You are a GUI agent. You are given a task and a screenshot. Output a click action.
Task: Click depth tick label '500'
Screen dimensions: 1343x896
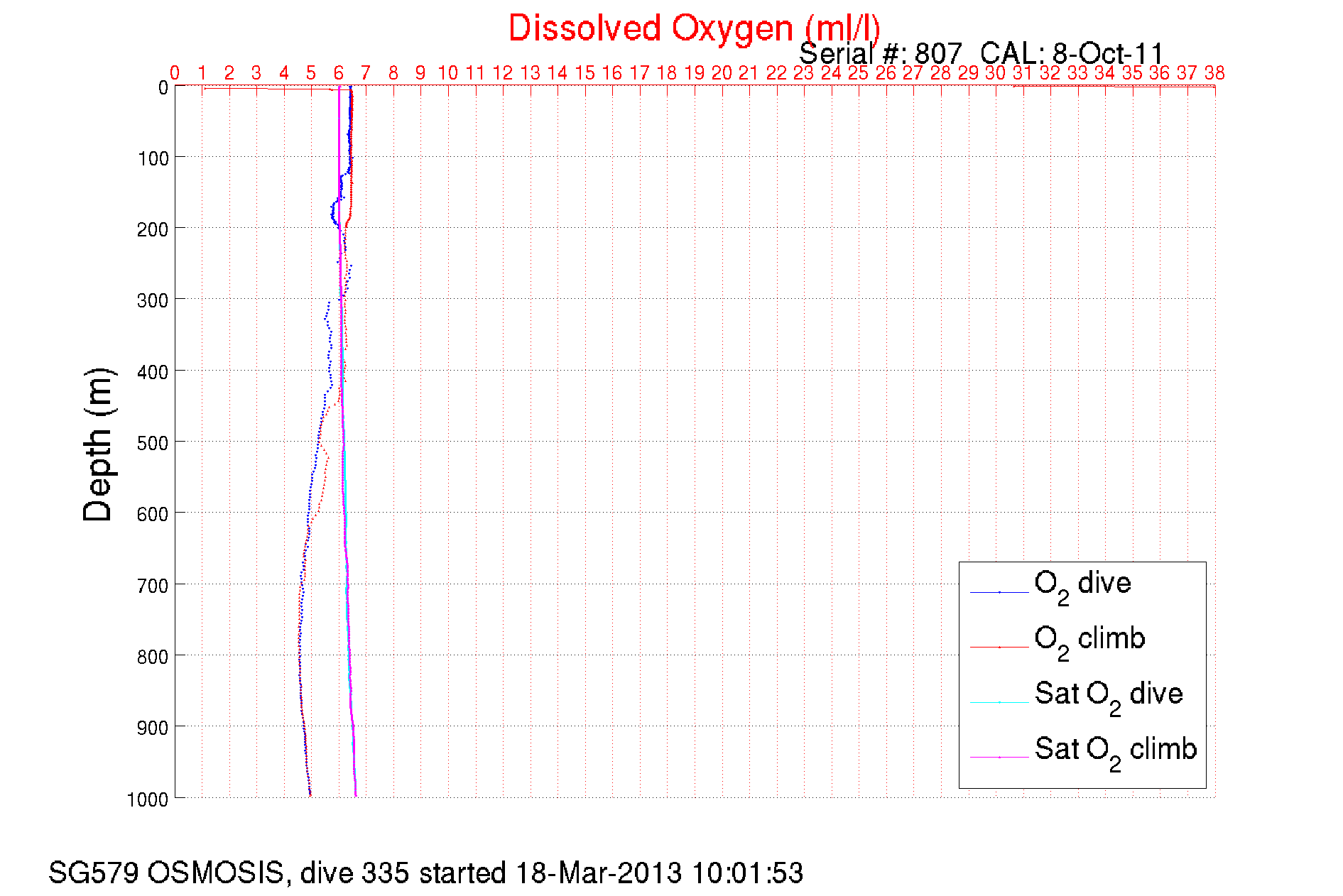click(x=153, y=443)
